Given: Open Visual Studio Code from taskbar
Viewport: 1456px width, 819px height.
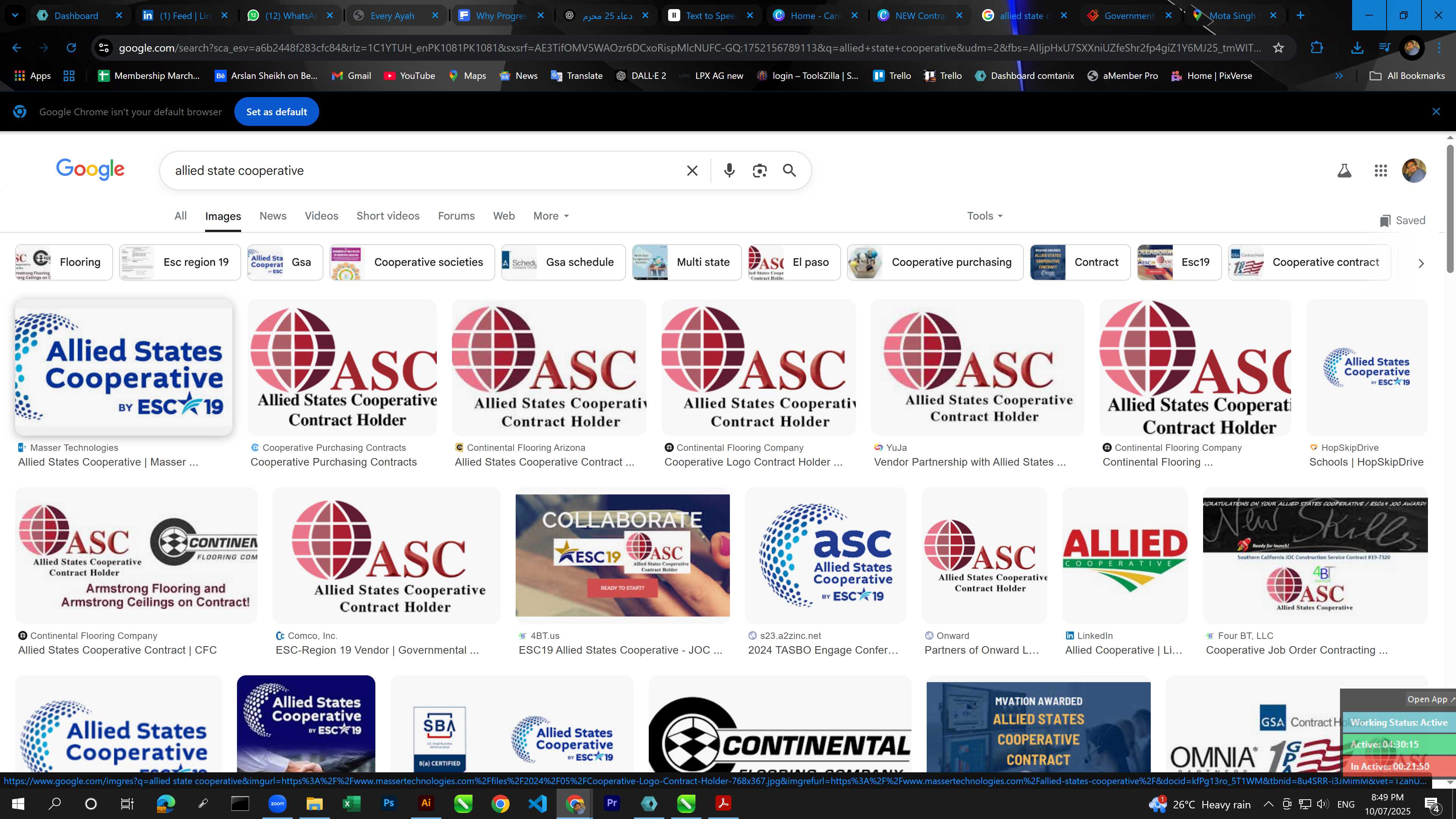Looking at the screenshot, I should click(538, 803).
